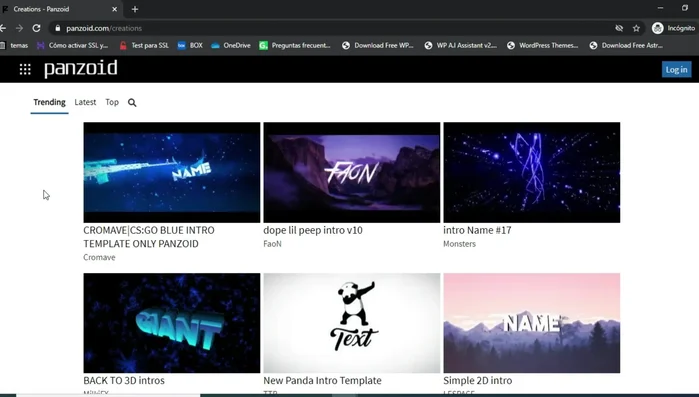Open the WordPress Themes bookmark
The width and height of the screenshot is (699, 397).
543,45
